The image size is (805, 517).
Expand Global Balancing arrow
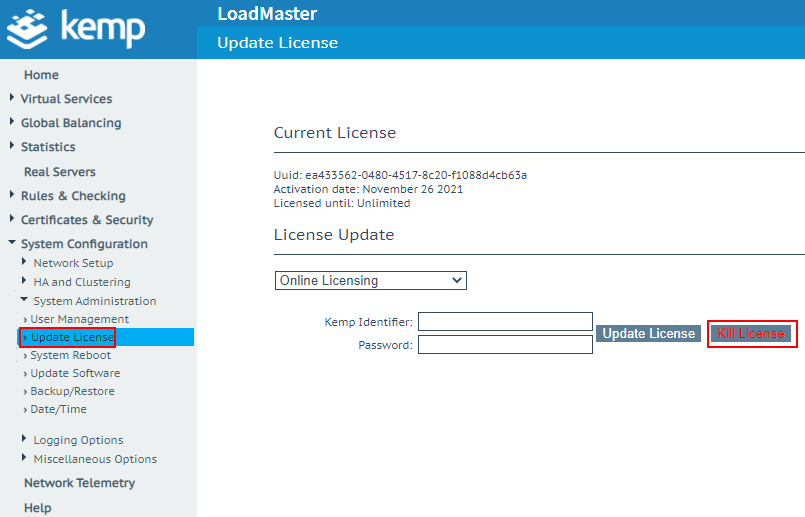(x=12, y=121)
